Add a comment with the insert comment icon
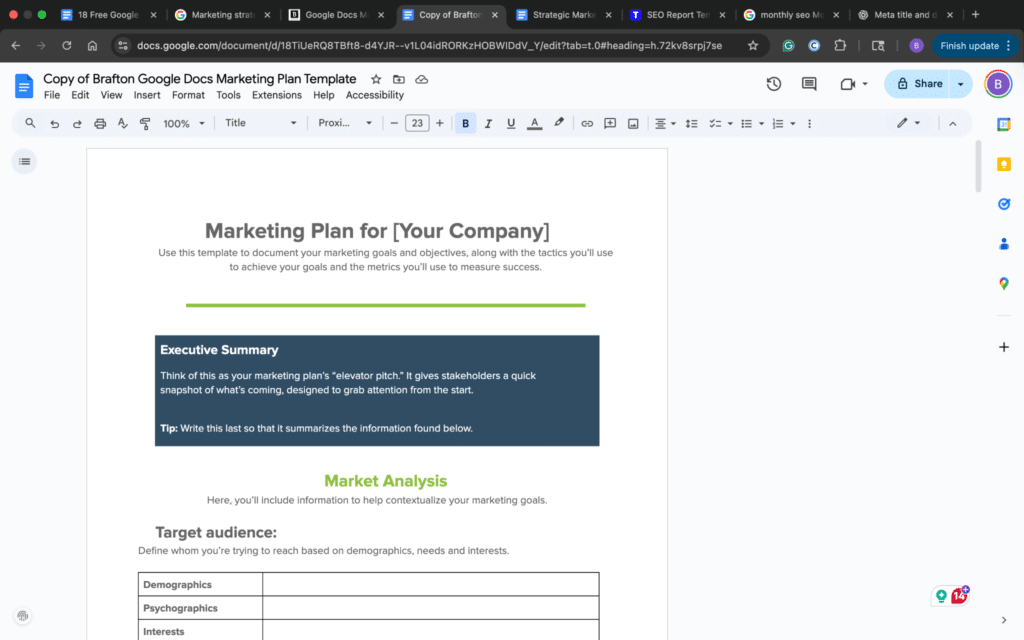1024x640 pixels. coord(610,122)
